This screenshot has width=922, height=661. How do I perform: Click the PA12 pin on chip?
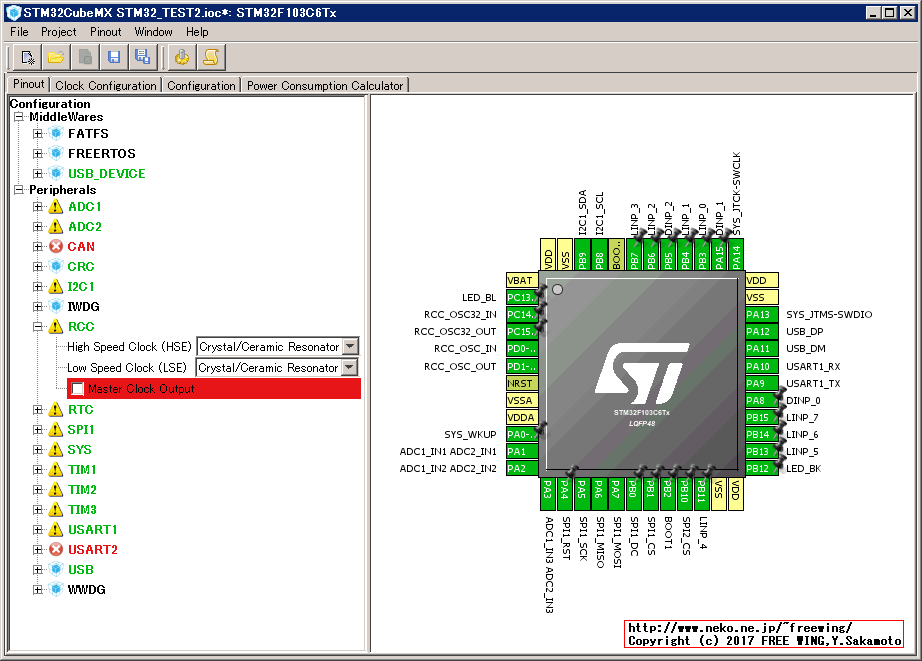tap(761, 332)
